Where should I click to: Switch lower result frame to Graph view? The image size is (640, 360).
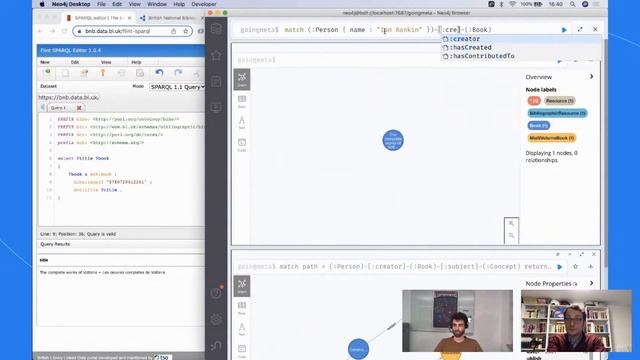[x=242, y=286]
